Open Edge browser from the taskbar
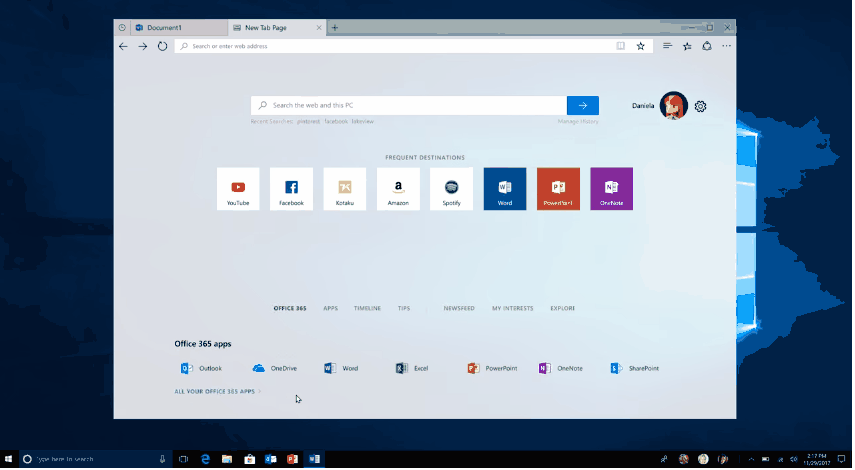The height and width of the screenshot is (470, 855). coord(206,459)
